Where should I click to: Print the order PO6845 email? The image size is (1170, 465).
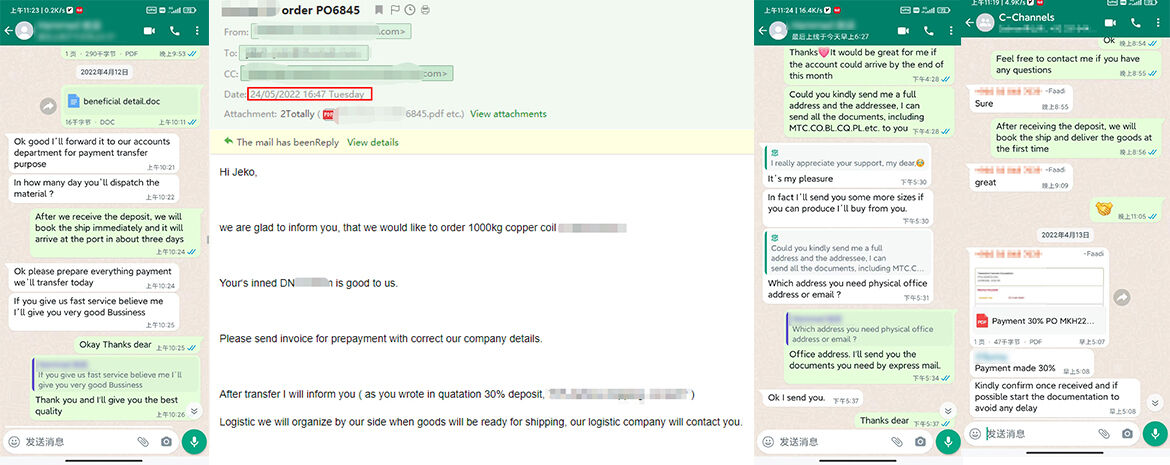[x=425, y=11]
